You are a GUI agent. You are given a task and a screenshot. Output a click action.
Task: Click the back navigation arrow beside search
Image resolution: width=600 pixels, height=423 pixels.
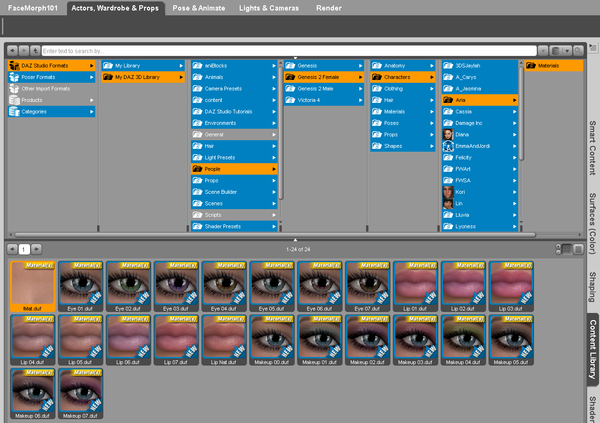(x=12, y=51)
